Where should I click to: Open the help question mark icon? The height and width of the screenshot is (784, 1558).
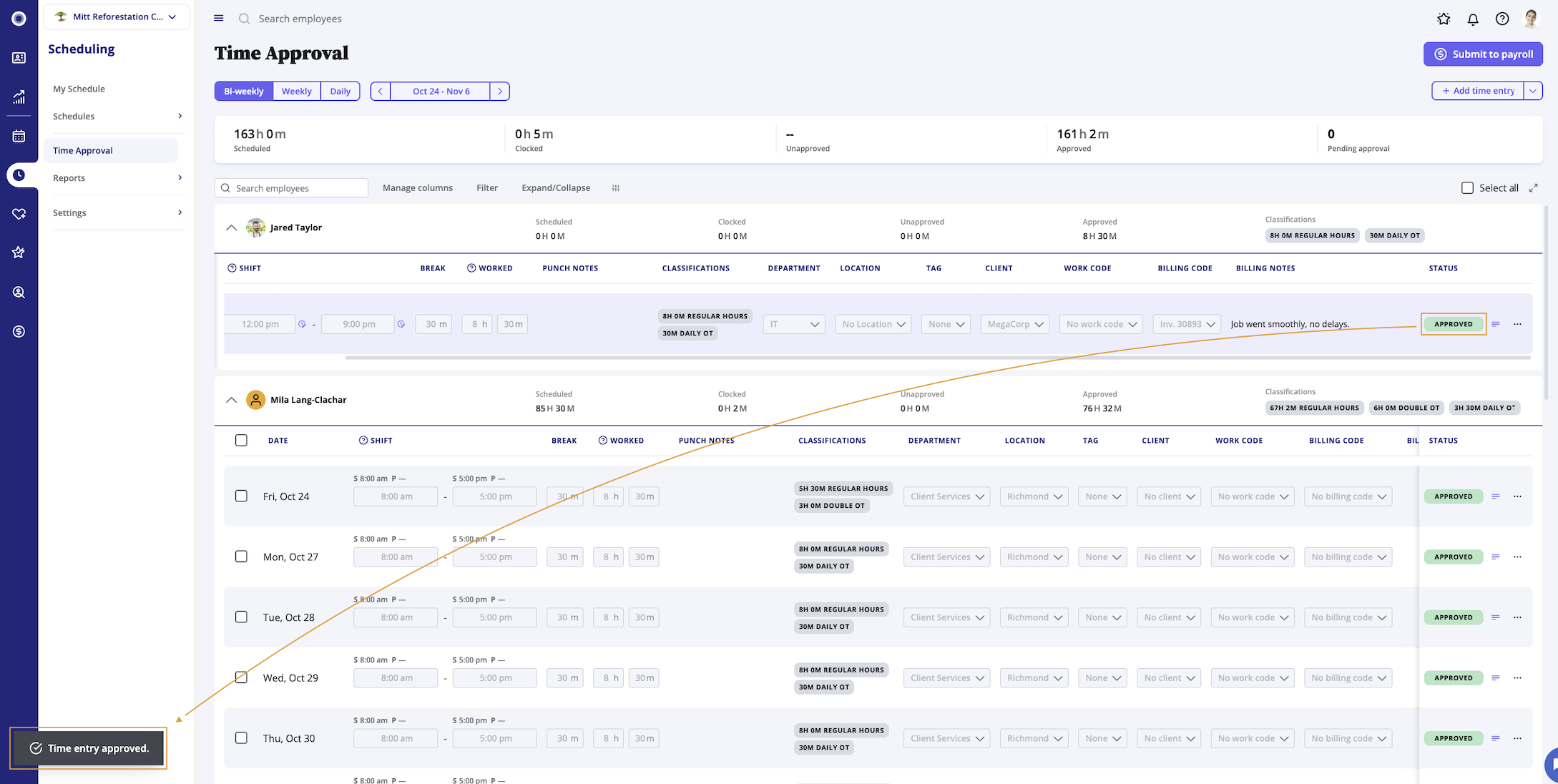pos(1502,19)
